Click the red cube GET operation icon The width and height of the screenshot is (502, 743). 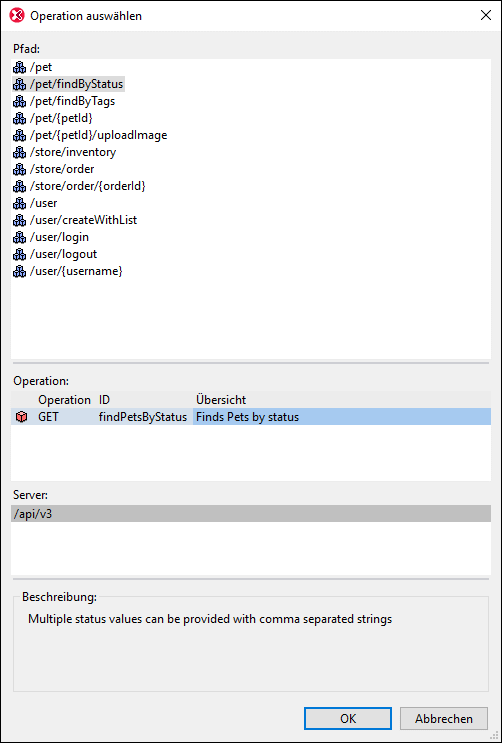point(21,417)
